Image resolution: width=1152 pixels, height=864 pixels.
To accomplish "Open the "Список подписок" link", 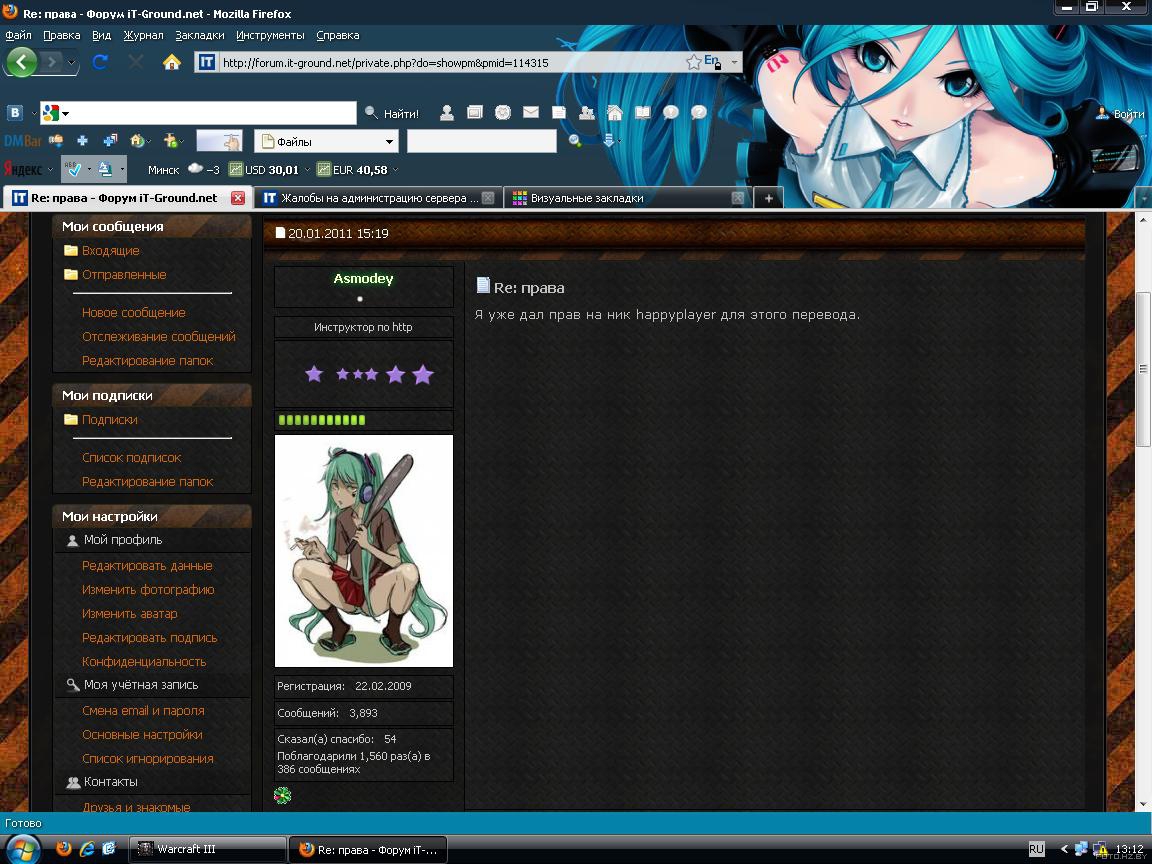I will (x=132, y=458).
